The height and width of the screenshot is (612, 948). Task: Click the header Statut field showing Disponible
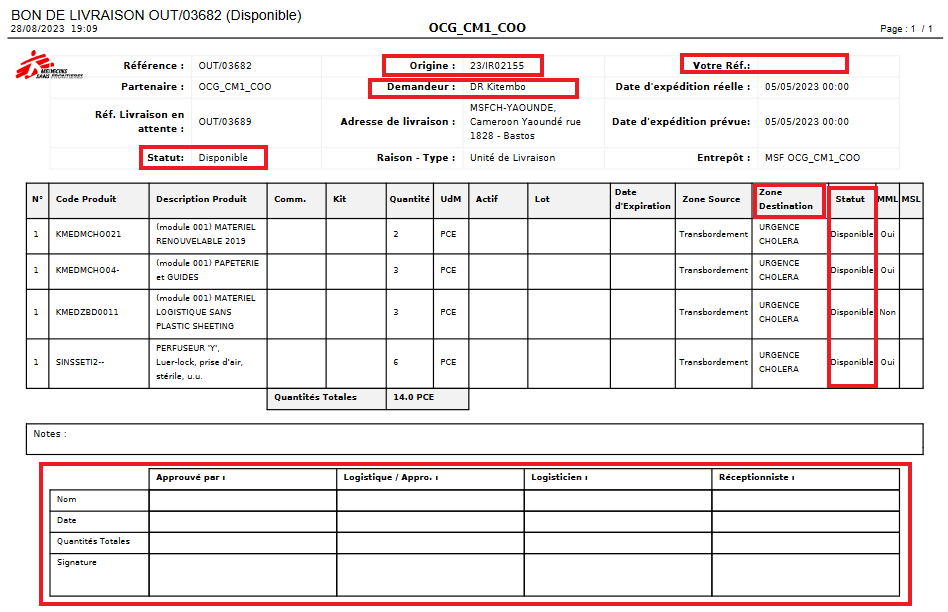click(223, 158)
